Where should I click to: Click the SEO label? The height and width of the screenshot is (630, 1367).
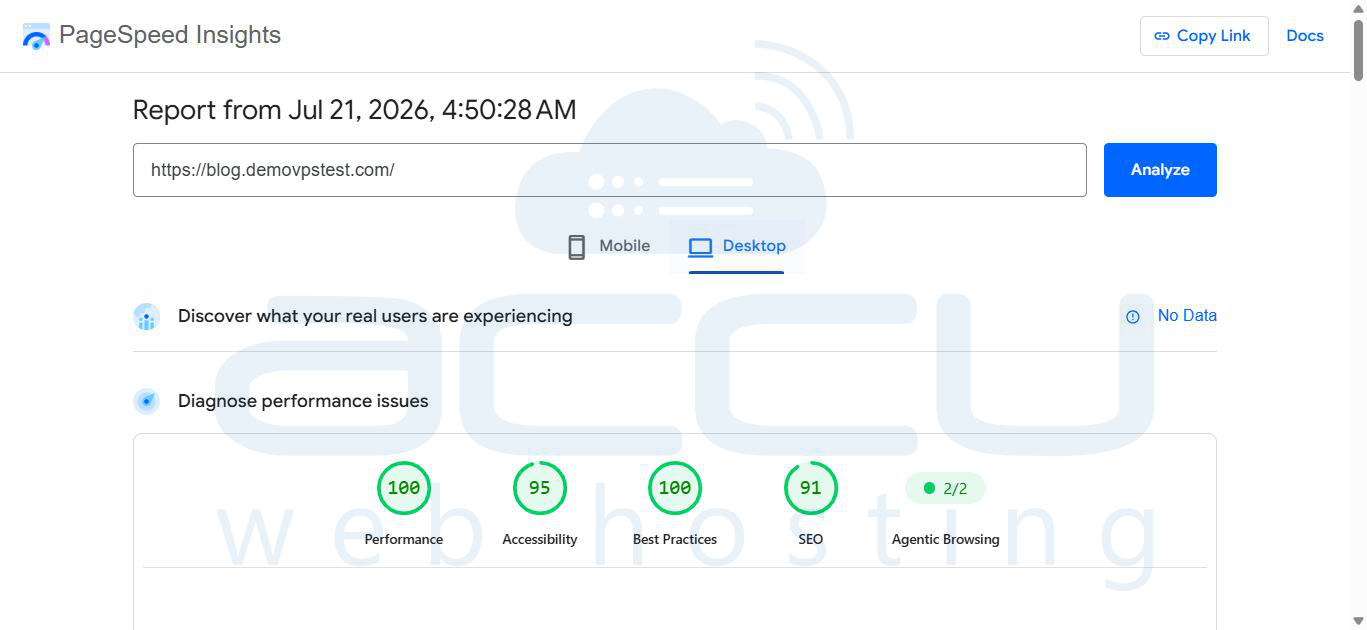(x=811, y=539)
